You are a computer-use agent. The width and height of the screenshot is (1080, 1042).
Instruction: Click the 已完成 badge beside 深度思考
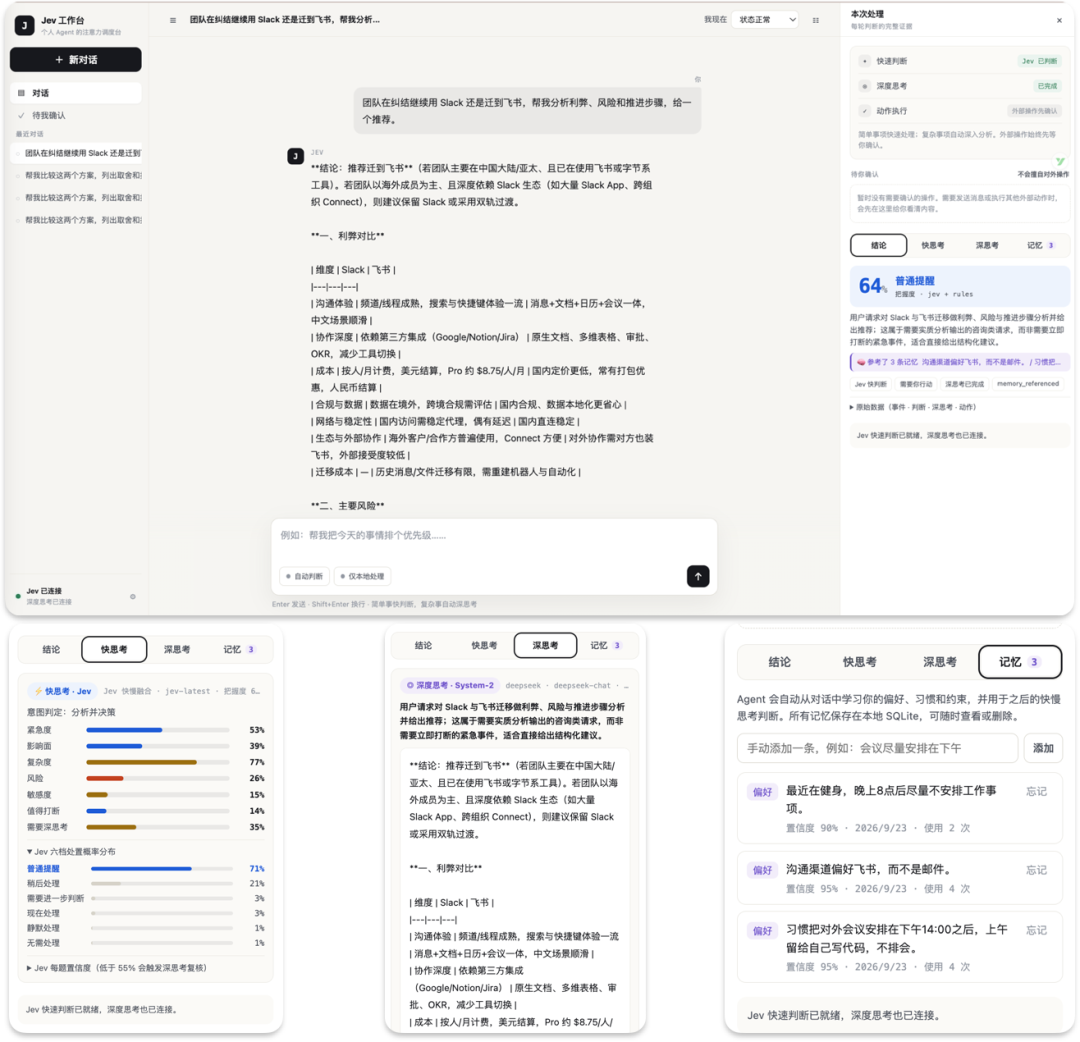point(1047,86)
